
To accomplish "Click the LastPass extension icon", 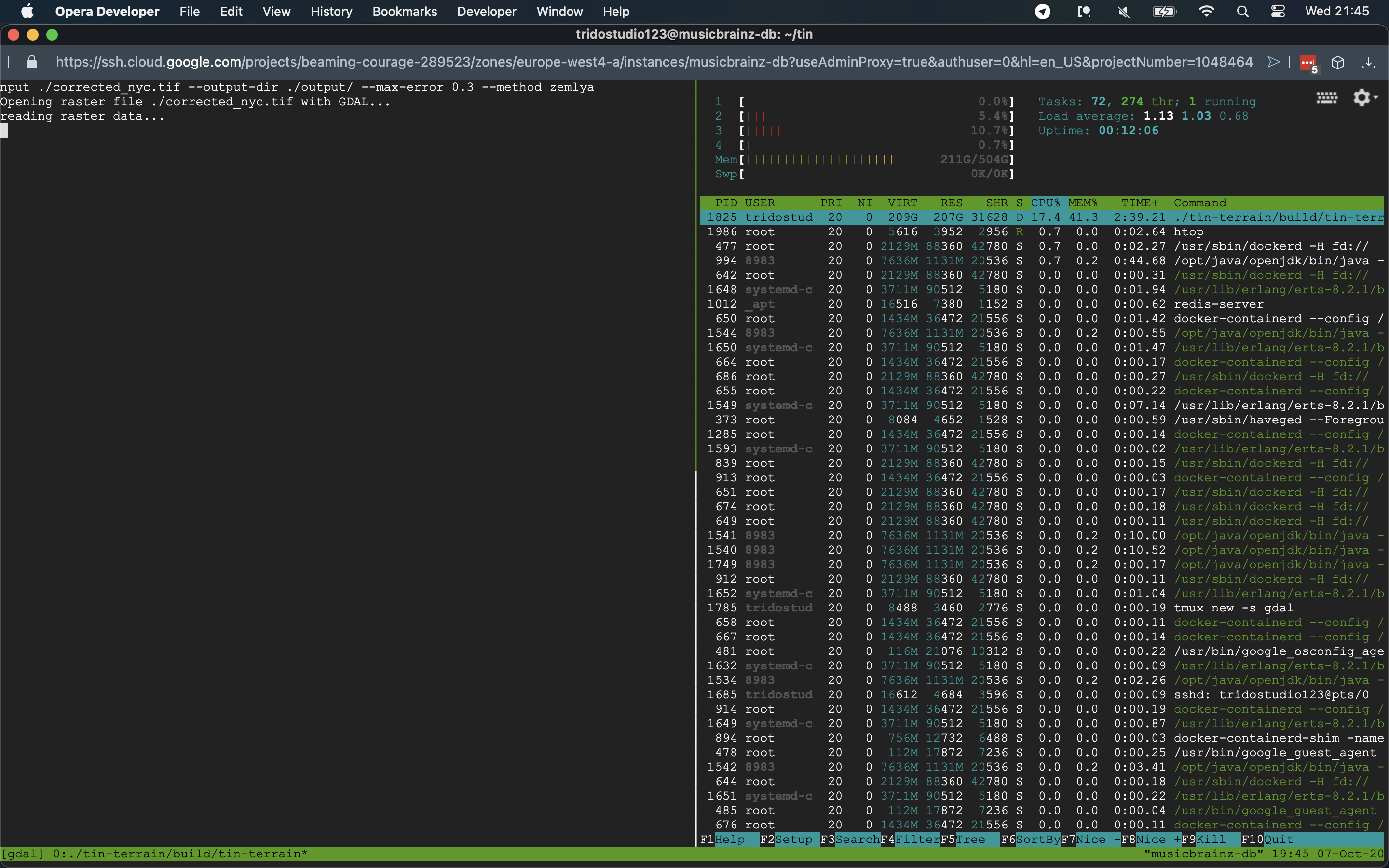I will pyautogui.click(x=1308, y=63).
